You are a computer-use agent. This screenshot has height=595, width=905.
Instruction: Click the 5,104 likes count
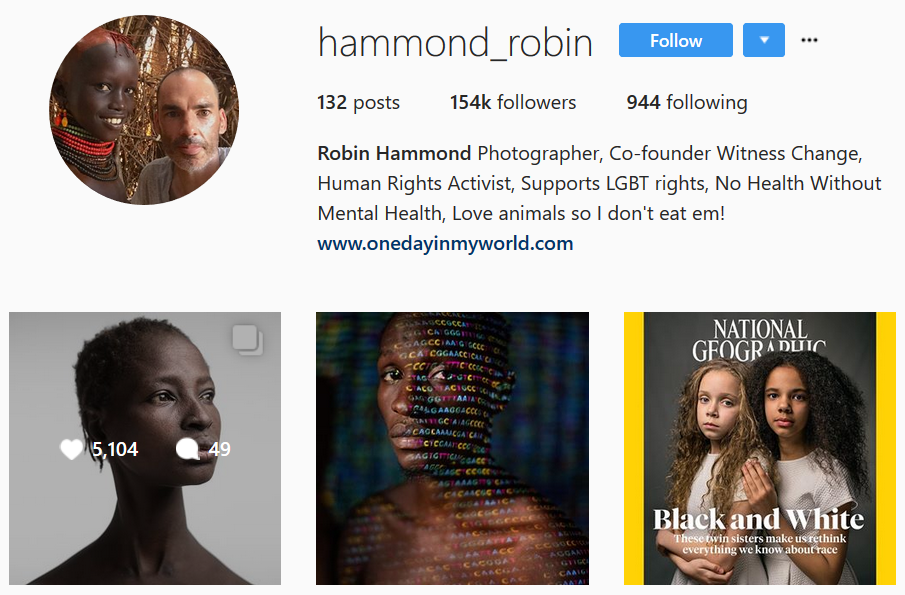tap(115, 449)
